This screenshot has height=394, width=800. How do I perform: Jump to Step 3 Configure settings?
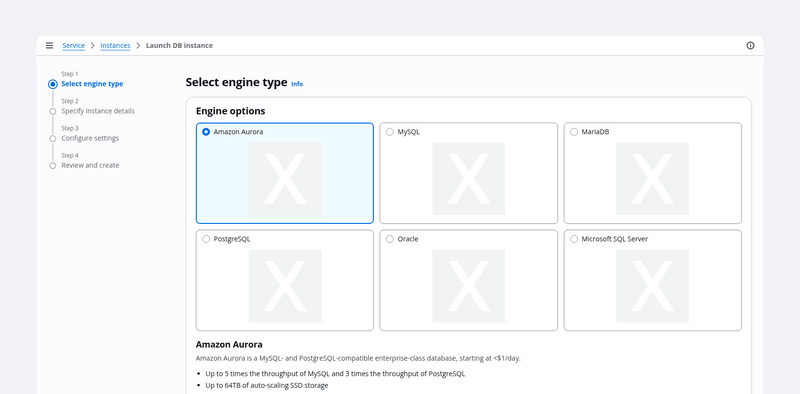(x=90, y=138)
